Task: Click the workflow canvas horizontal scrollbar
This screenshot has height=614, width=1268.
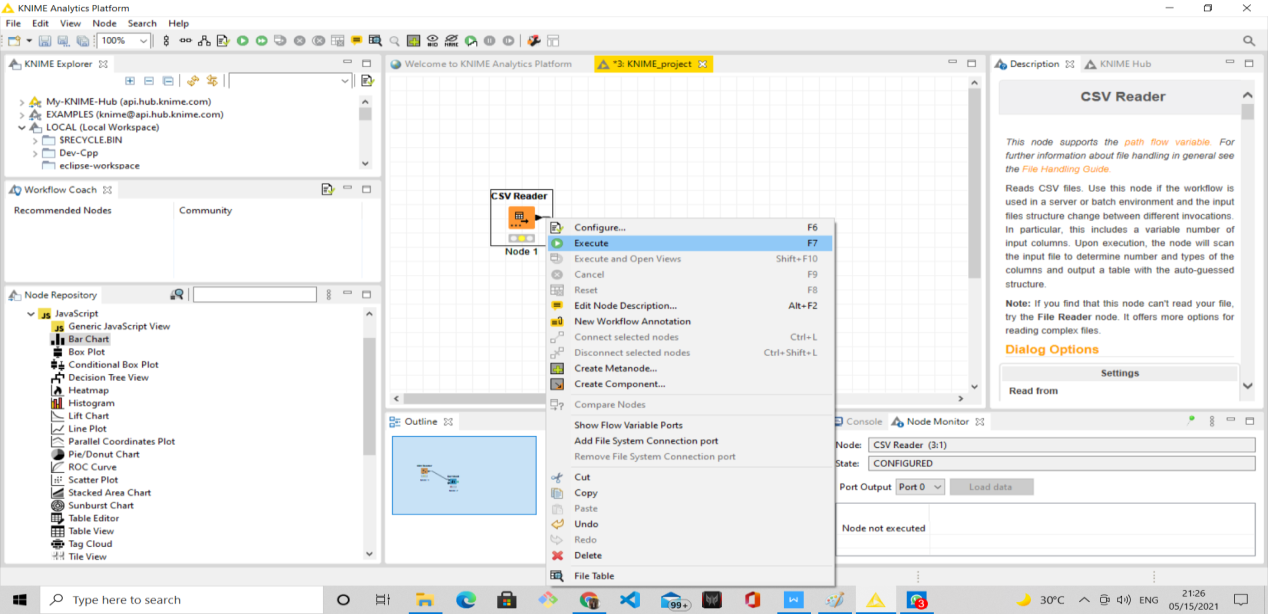Action: coord(678,399)
